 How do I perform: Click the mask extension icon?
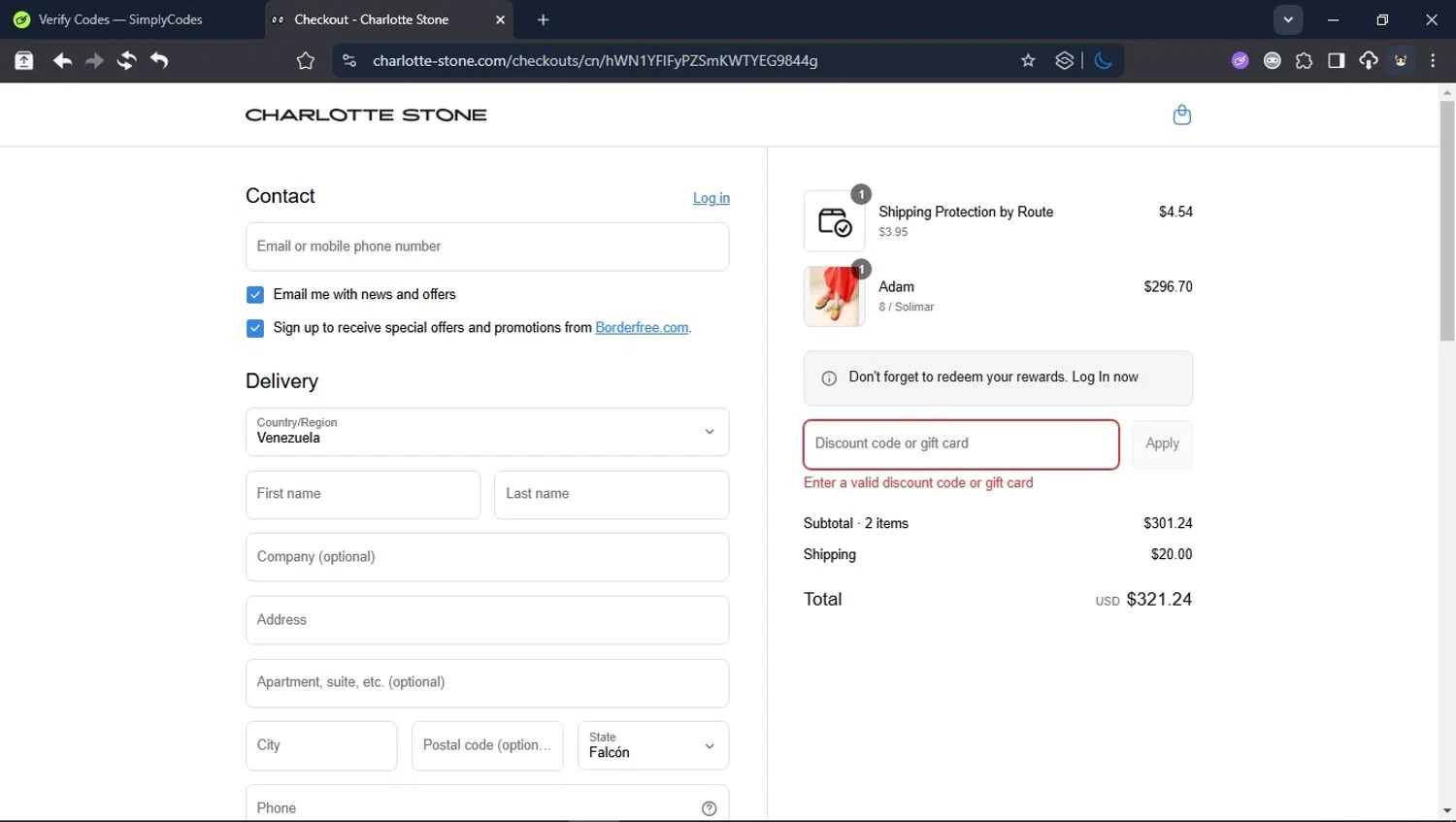1272,60
